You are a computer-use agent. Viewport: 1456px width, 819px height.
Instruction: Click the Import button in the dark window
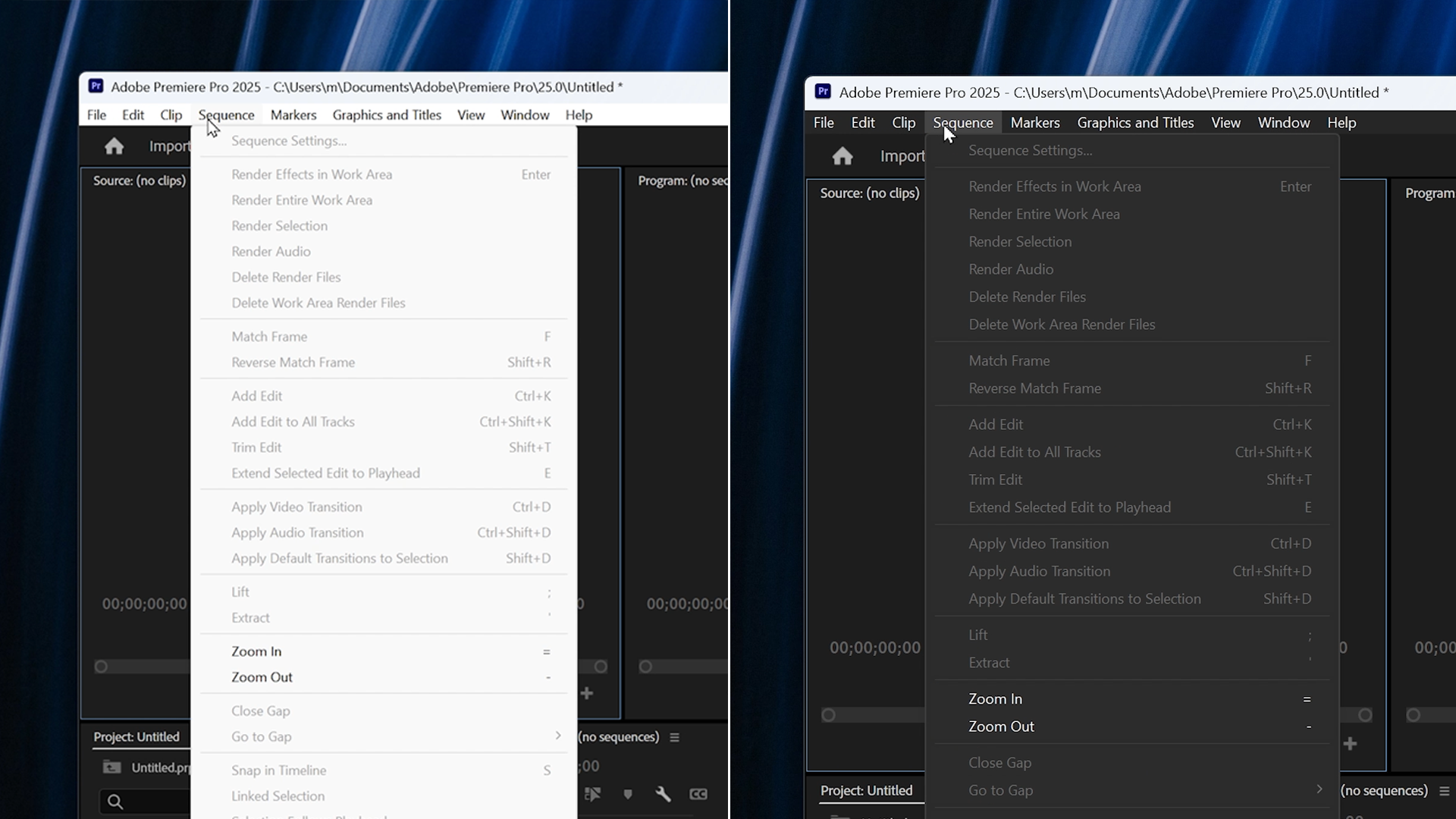click(x=902, y=156)
